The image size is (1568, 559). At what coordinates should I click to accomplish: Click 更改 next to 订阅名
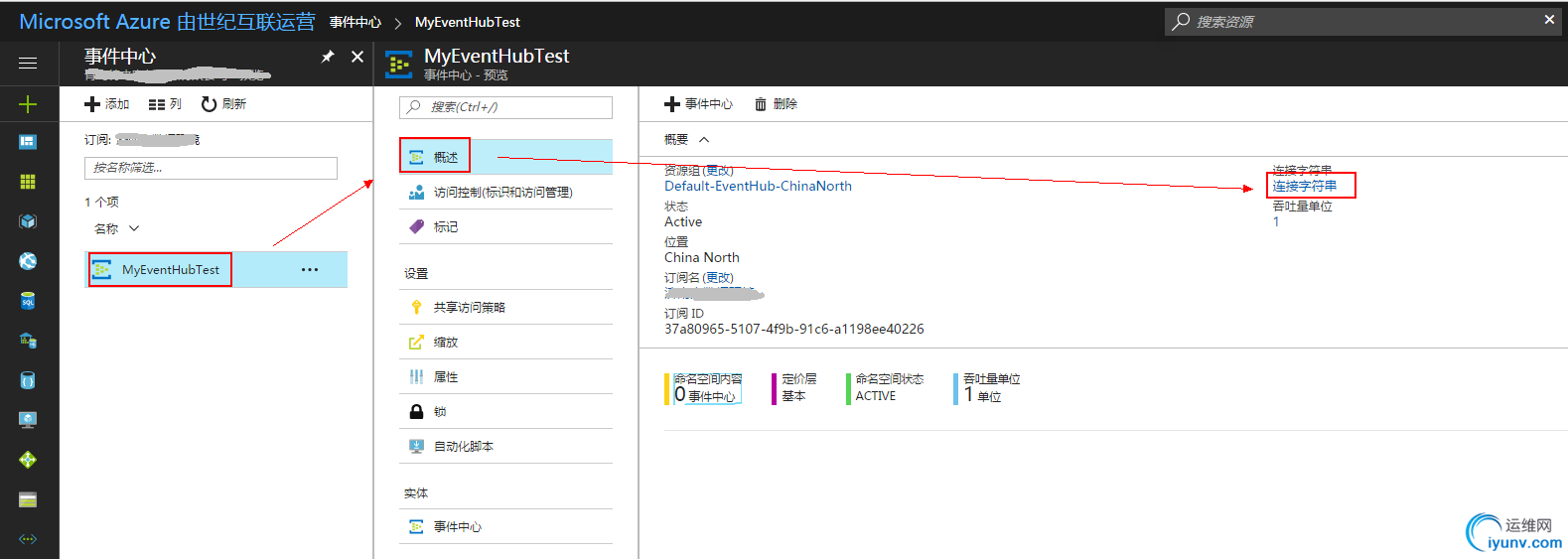(x=718, y=278)
